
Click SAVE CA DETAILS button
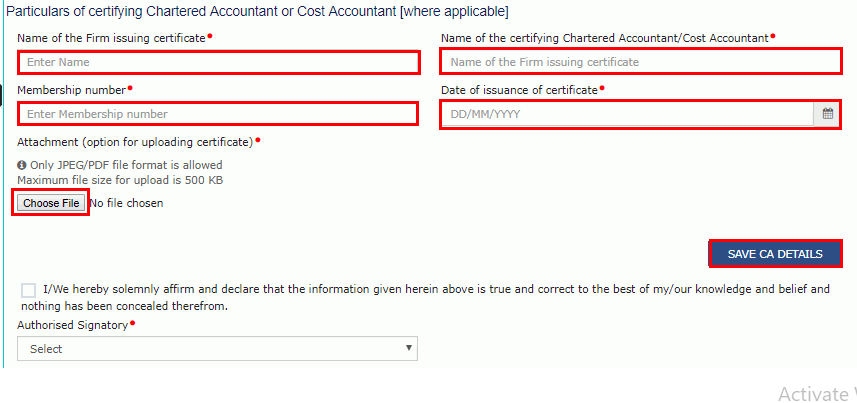point(775,254)
